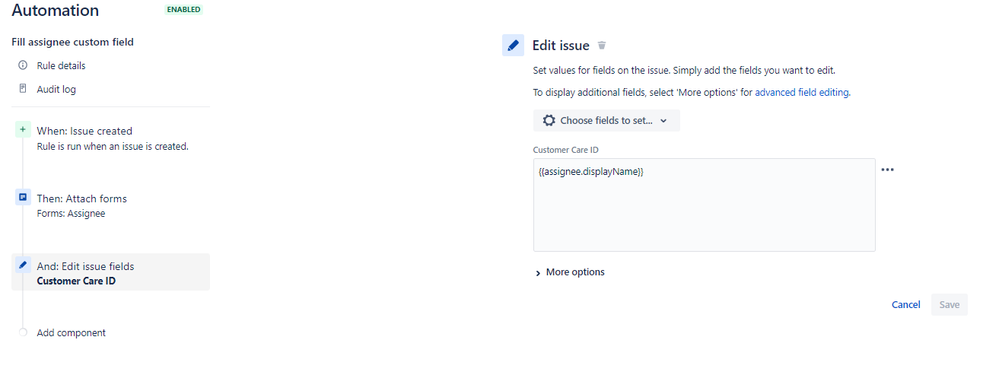Screen dimensions: 999x381
Task: Click the Attach forms step icon
Action: pos(23,198)
